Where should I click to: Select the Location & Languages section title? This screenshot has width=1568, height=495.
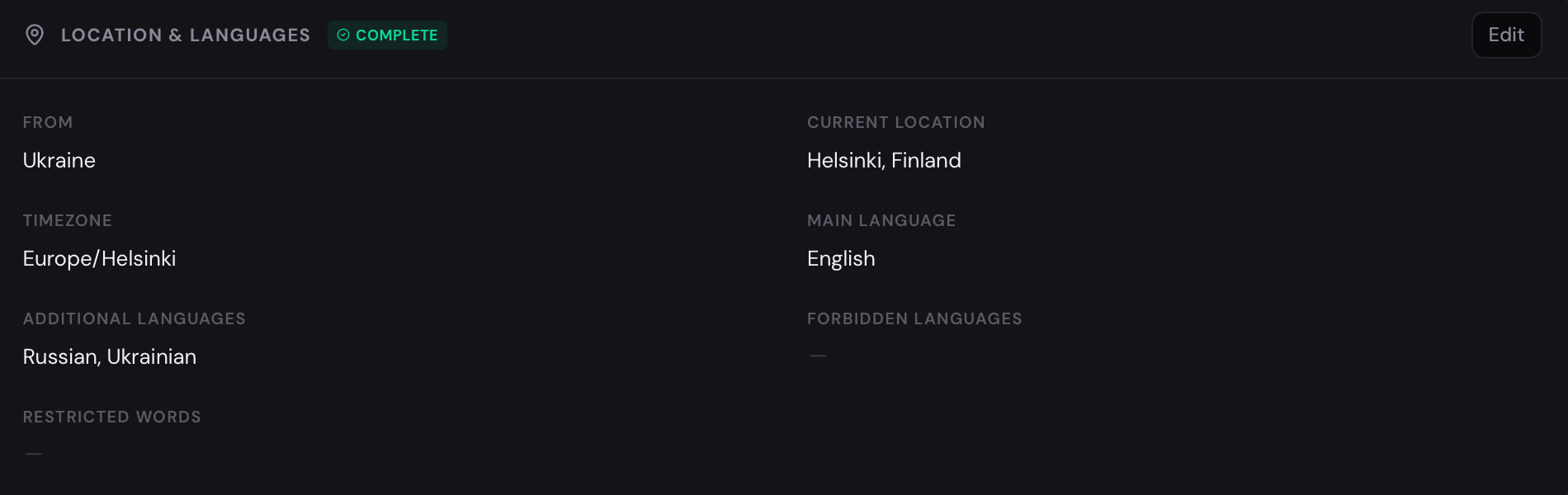click(x=186, y=35)
